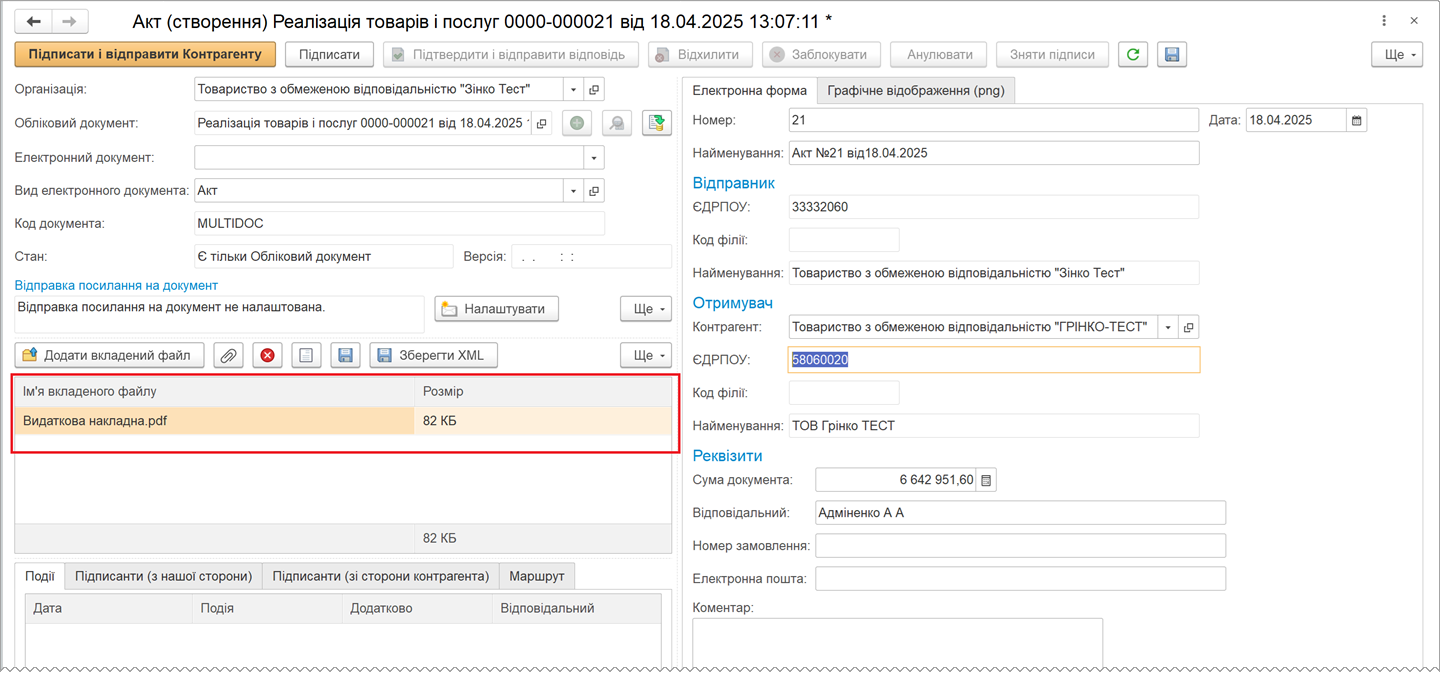Click the magnifier icon next to Обліковий документ

point(617,123)
